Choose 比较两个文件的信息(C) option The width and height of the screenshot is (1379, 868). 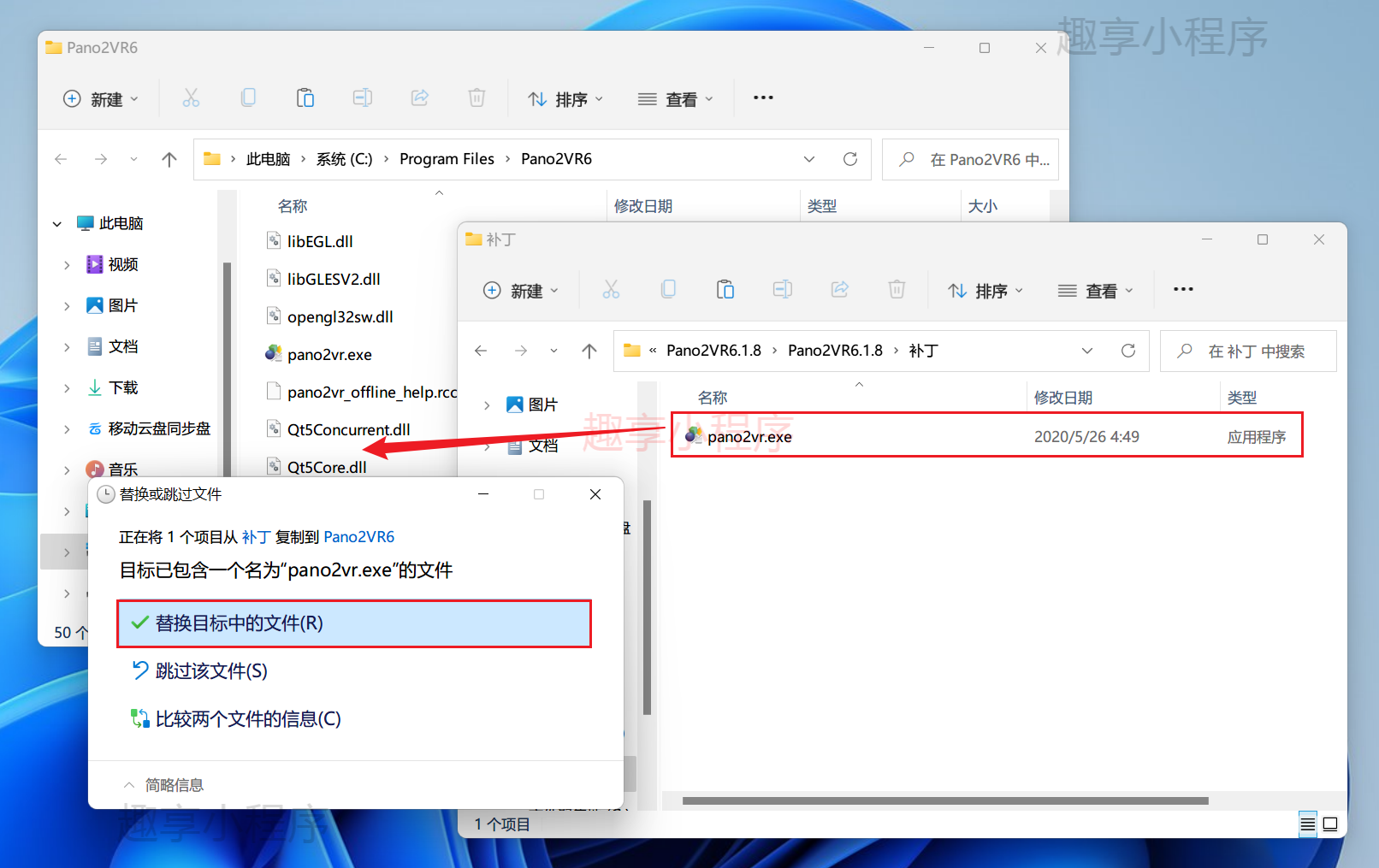[235, 719]
